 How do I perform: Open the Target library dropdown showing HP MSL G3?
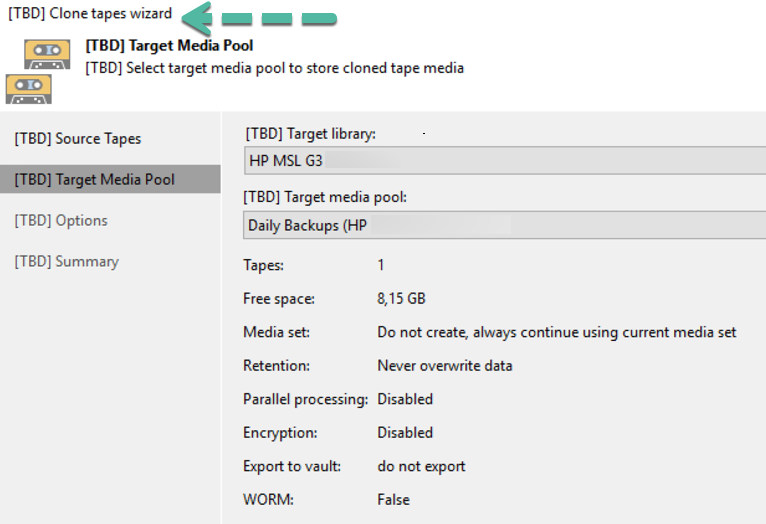(505, 160)
